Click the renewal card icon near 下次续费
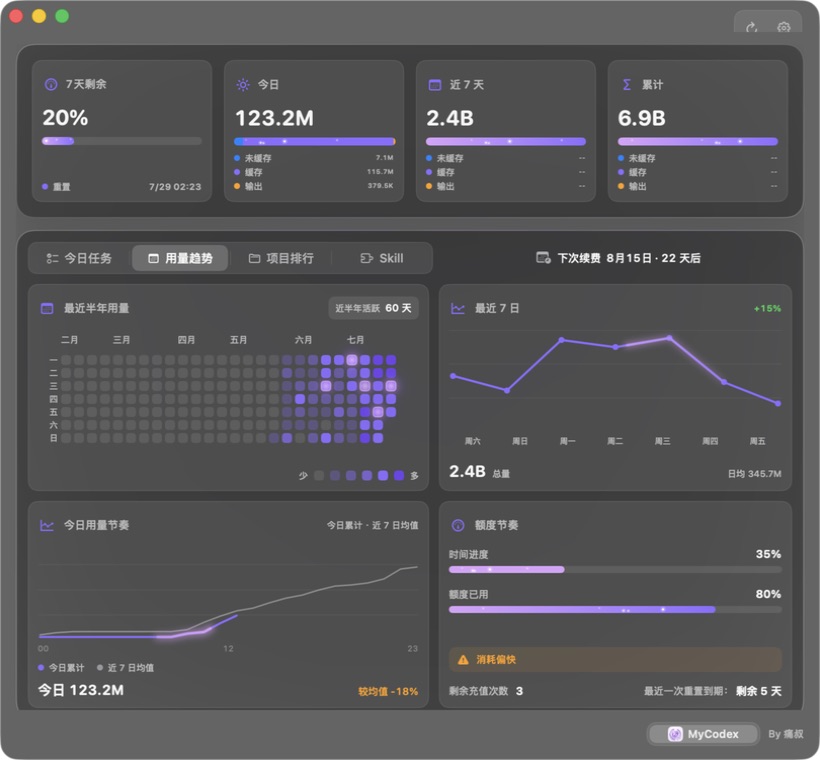Image resolution: width=820 pixels, height=760 pixels. click(x=543, y=258)
